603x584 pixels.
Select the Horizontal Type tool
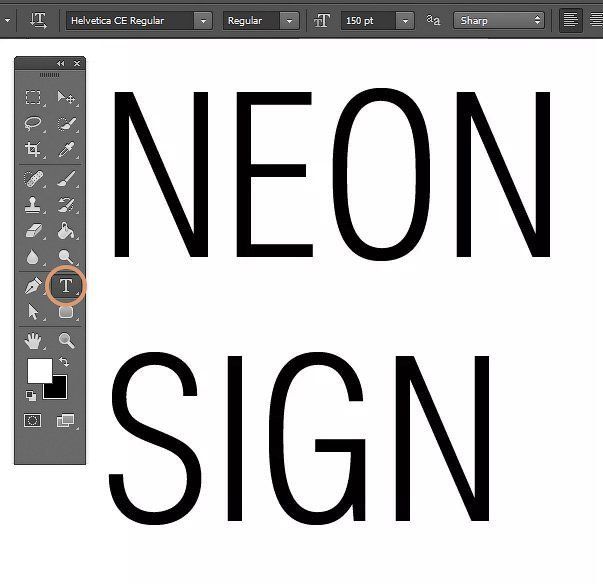[66, 285]
